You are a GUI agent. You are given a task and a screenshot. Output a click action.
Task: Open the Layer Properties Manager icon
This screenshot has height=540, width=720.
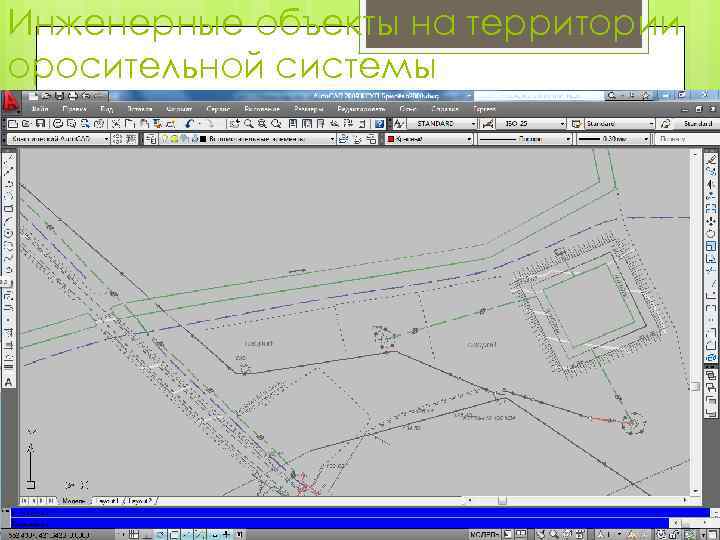pos(151,139)
